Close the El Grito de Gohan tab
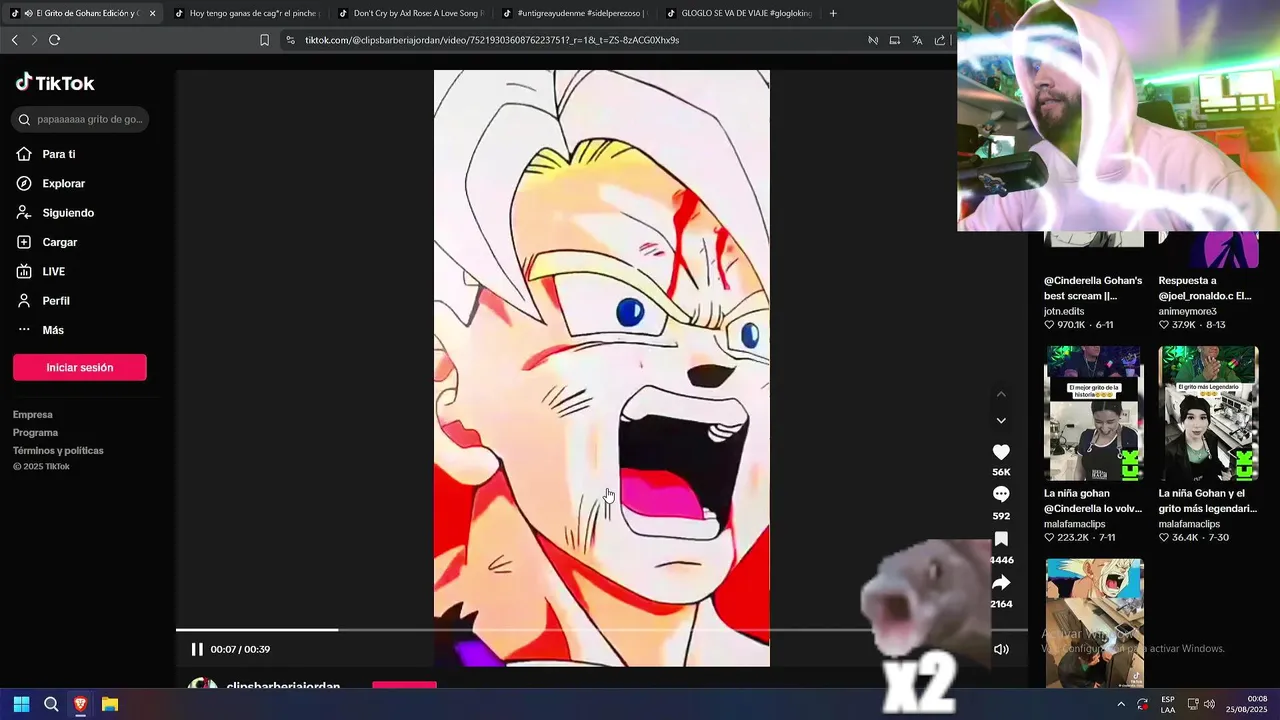This screenshot has width=1280, height=720. tap(152, 13)
